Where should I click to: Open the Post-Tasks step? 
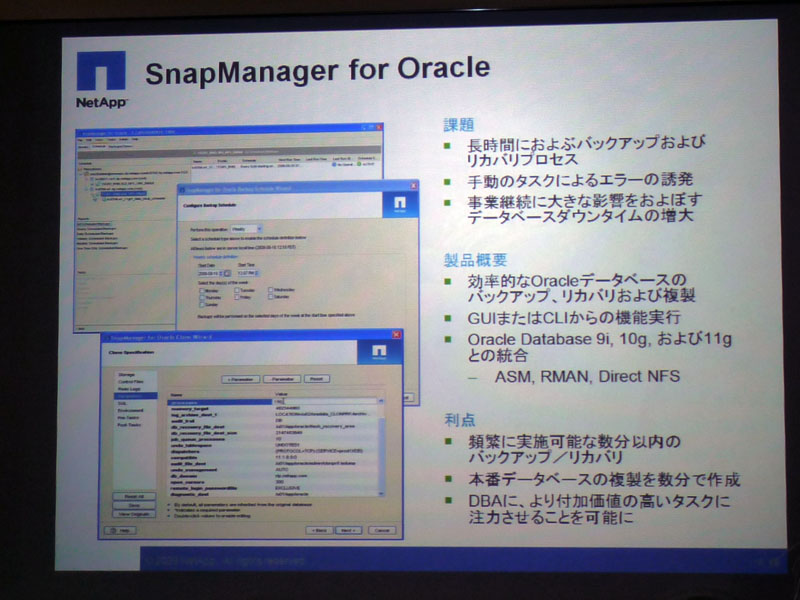(130, 424)
